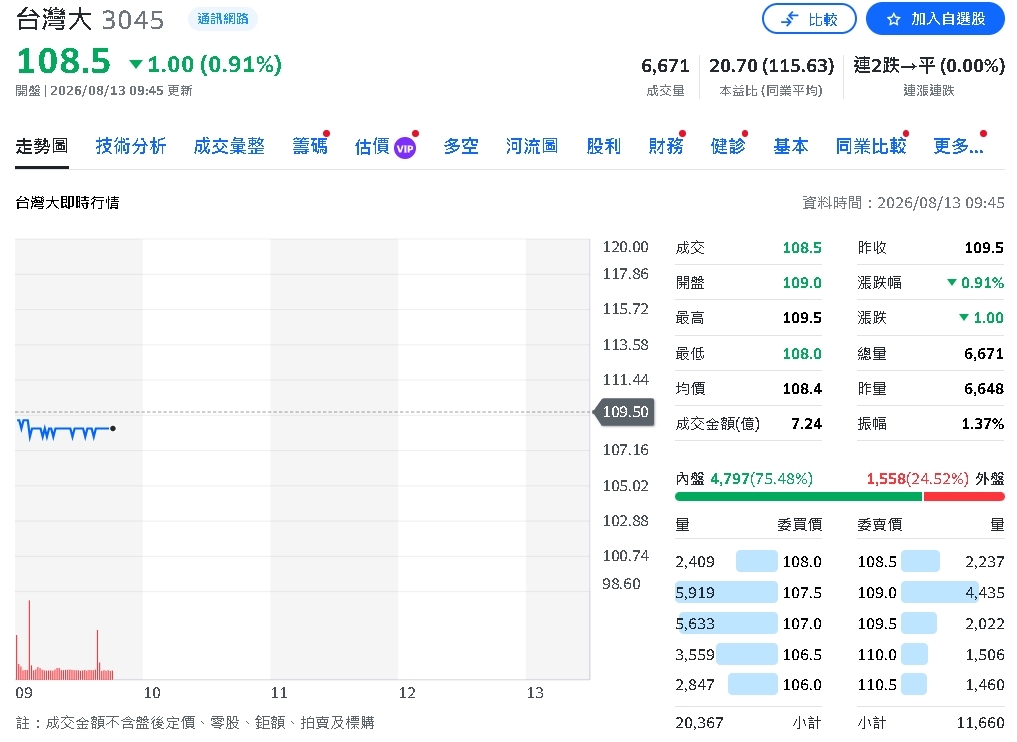This screenshot has width=1017, height=742.
Task: Click ask volume 2,237
Action: (x=985, y=562)
